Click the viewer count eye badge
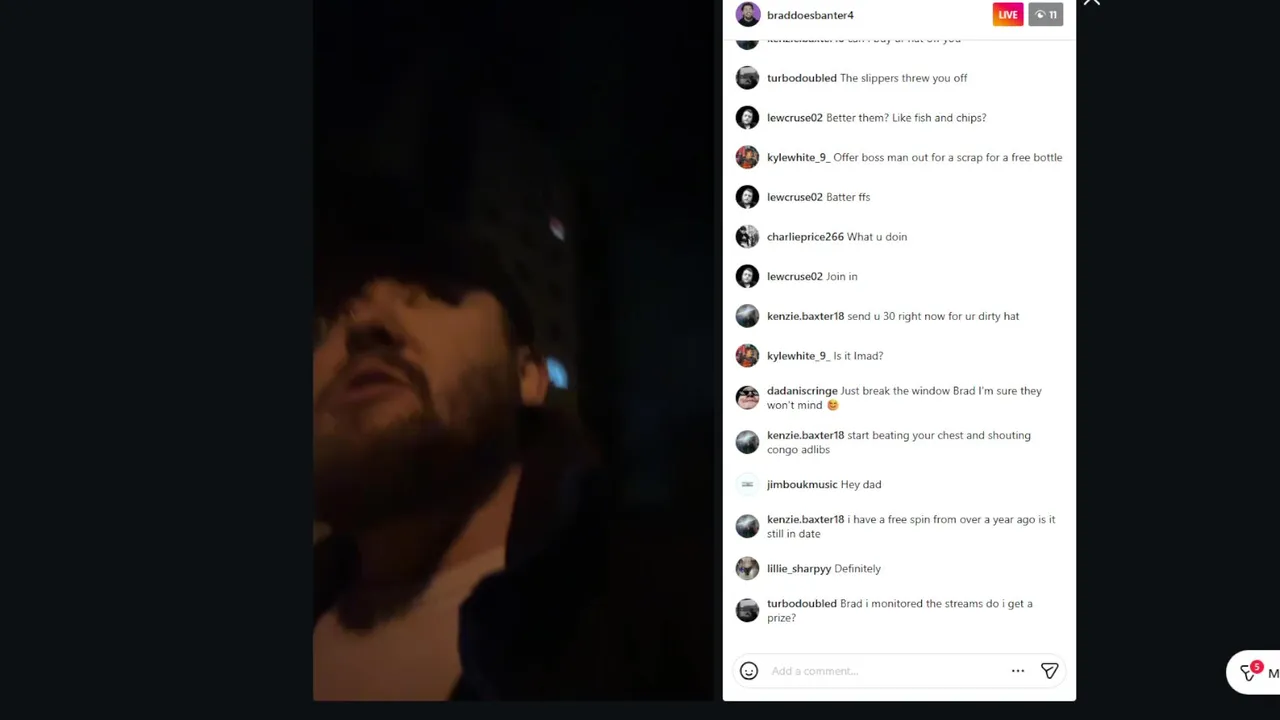This screenshot has height=720, width=1280. coord(1046,15)
